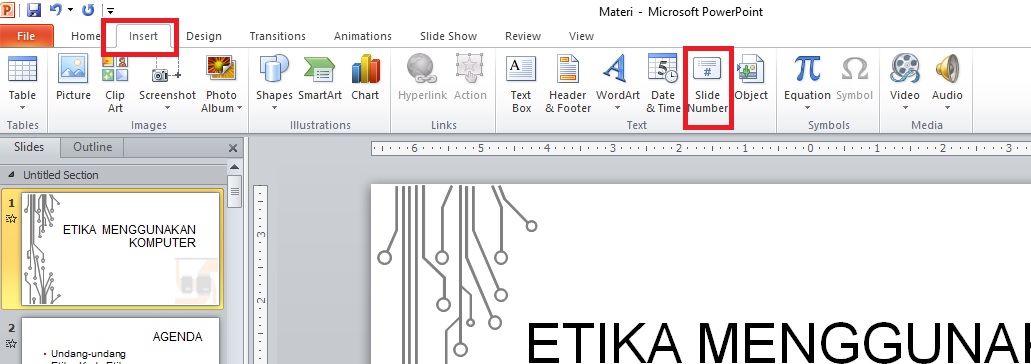Redo the last action

pos(88,11)
